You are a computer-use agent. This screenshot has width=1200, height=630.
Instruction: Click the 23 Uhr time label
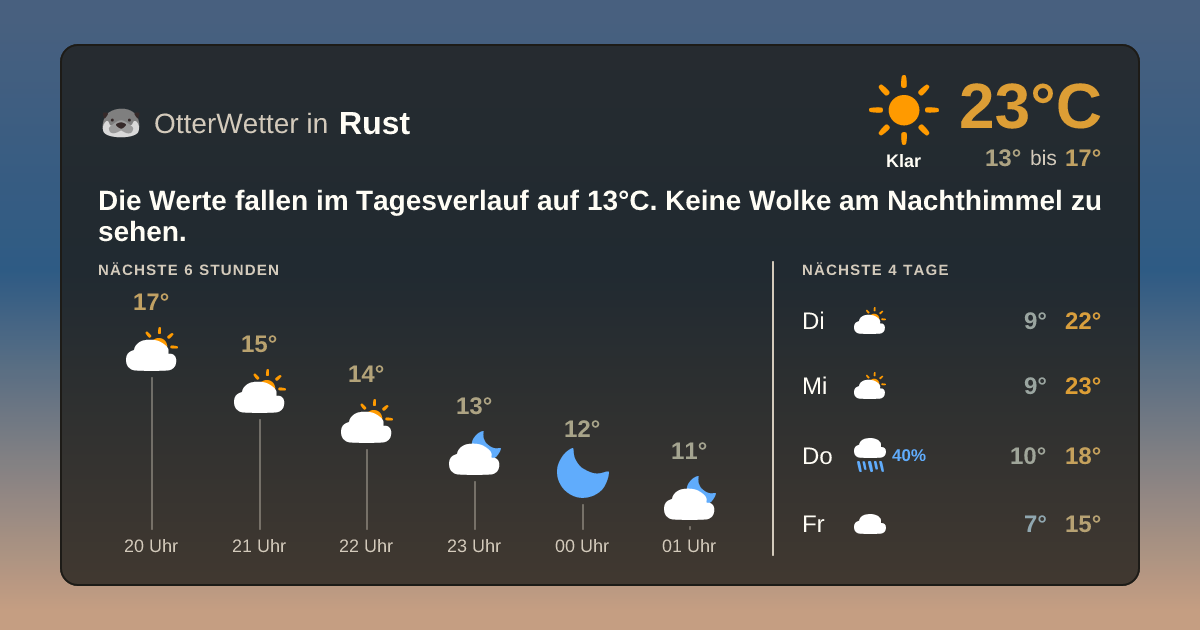click(474, 546)
